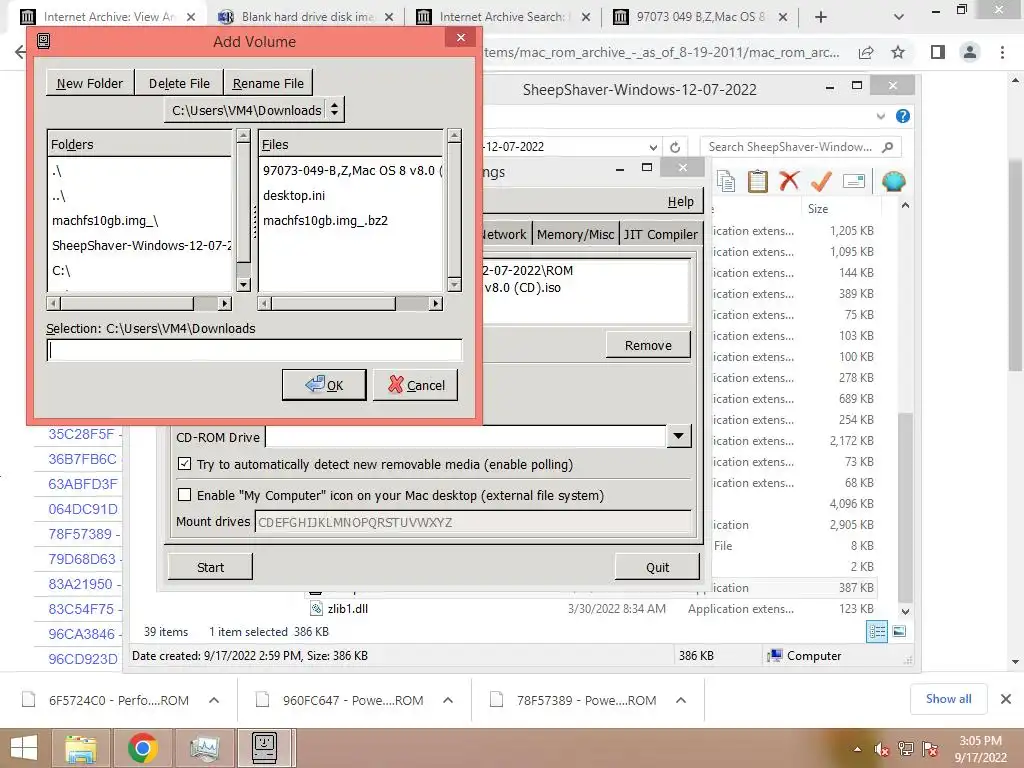Select desktop.ini in Files list

294,195
